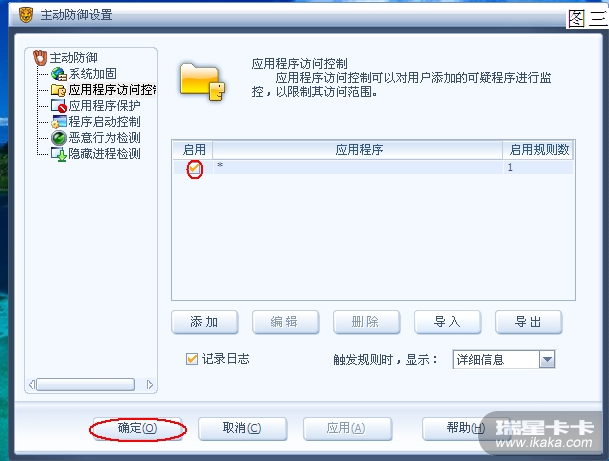Click the 导入 button

447,322
